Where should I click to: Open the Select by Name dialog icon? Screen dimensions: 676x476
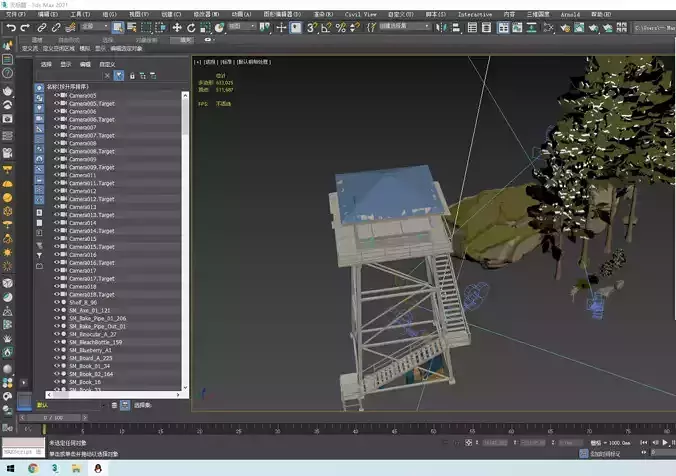(x=132, y=28)
